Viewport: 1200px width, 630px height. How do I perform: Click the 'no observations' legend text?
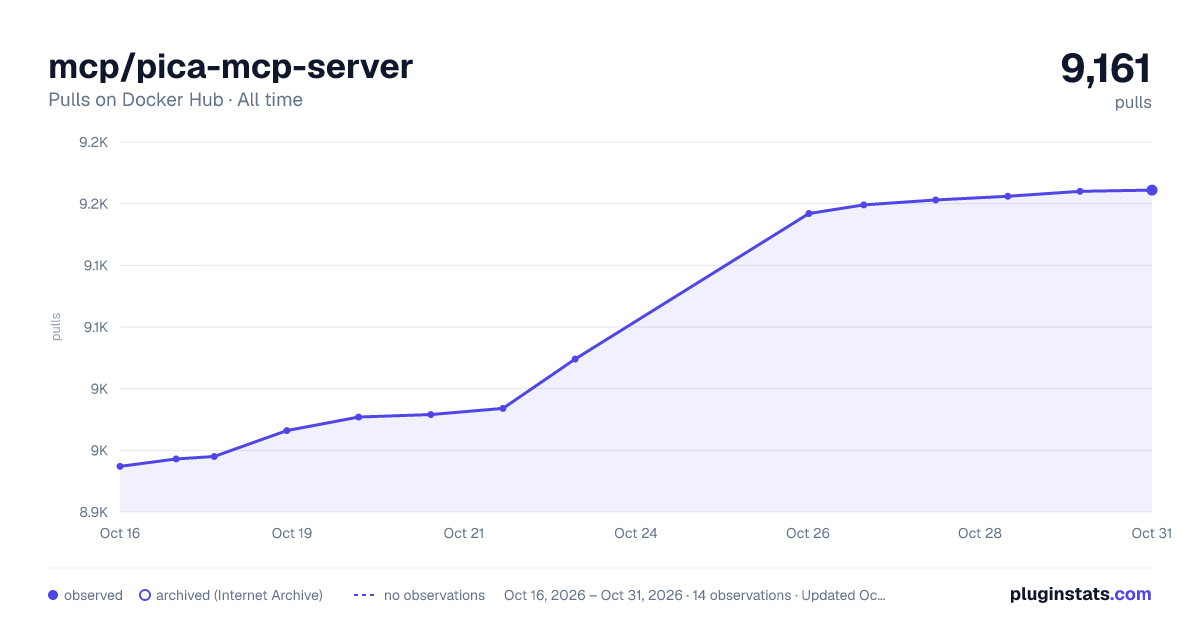pos(434,595)
